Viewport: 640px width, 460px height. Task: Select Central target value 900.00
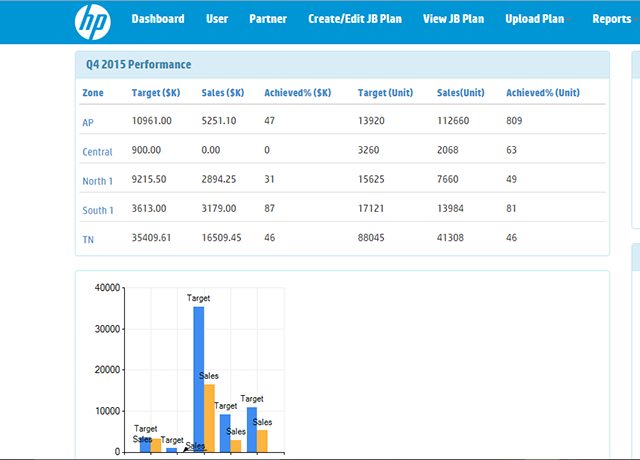146,150
